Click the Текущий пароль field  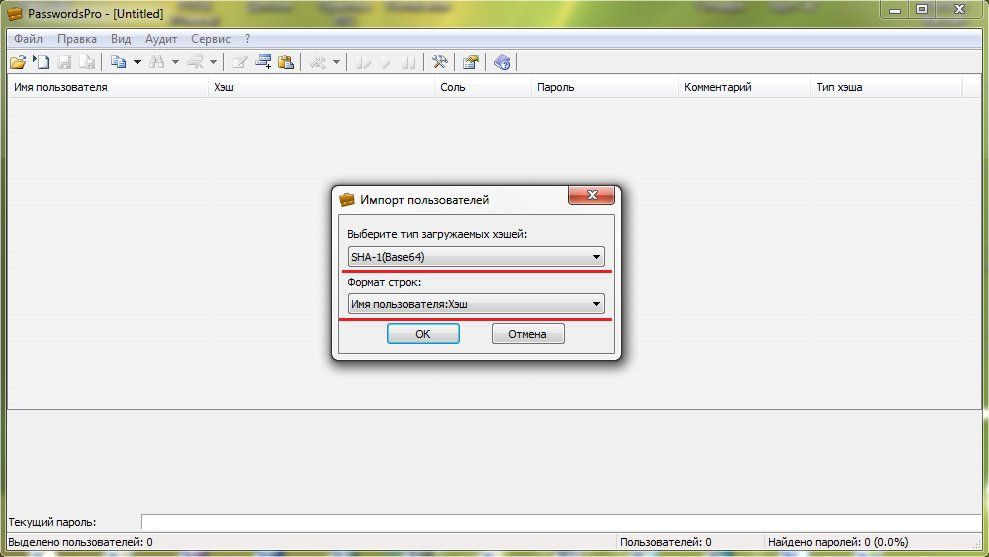tap(561, 522)
